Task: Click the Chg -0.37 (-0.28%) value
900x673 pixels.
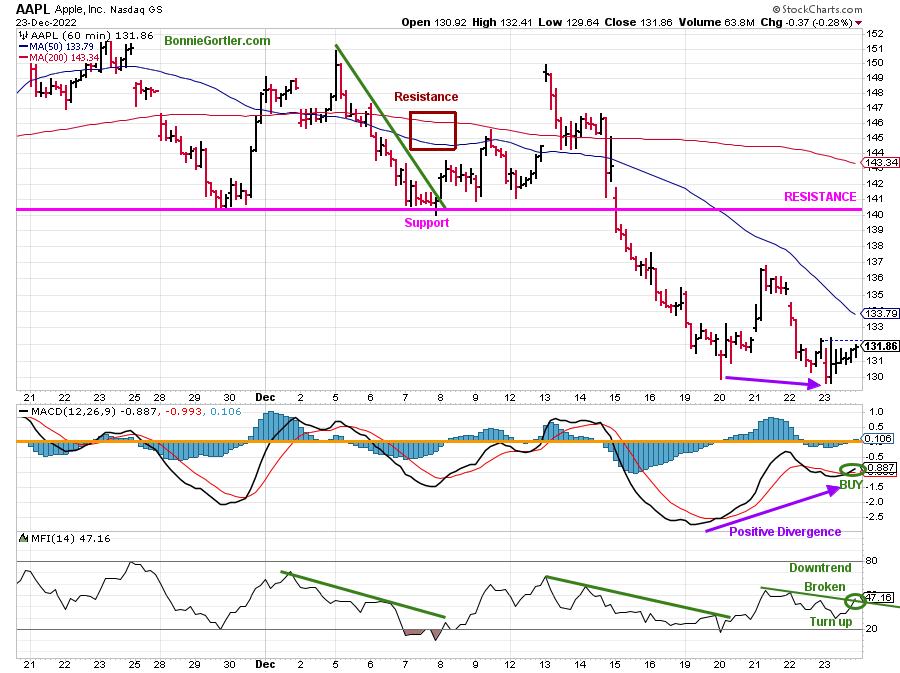Action: coord(806,22)
